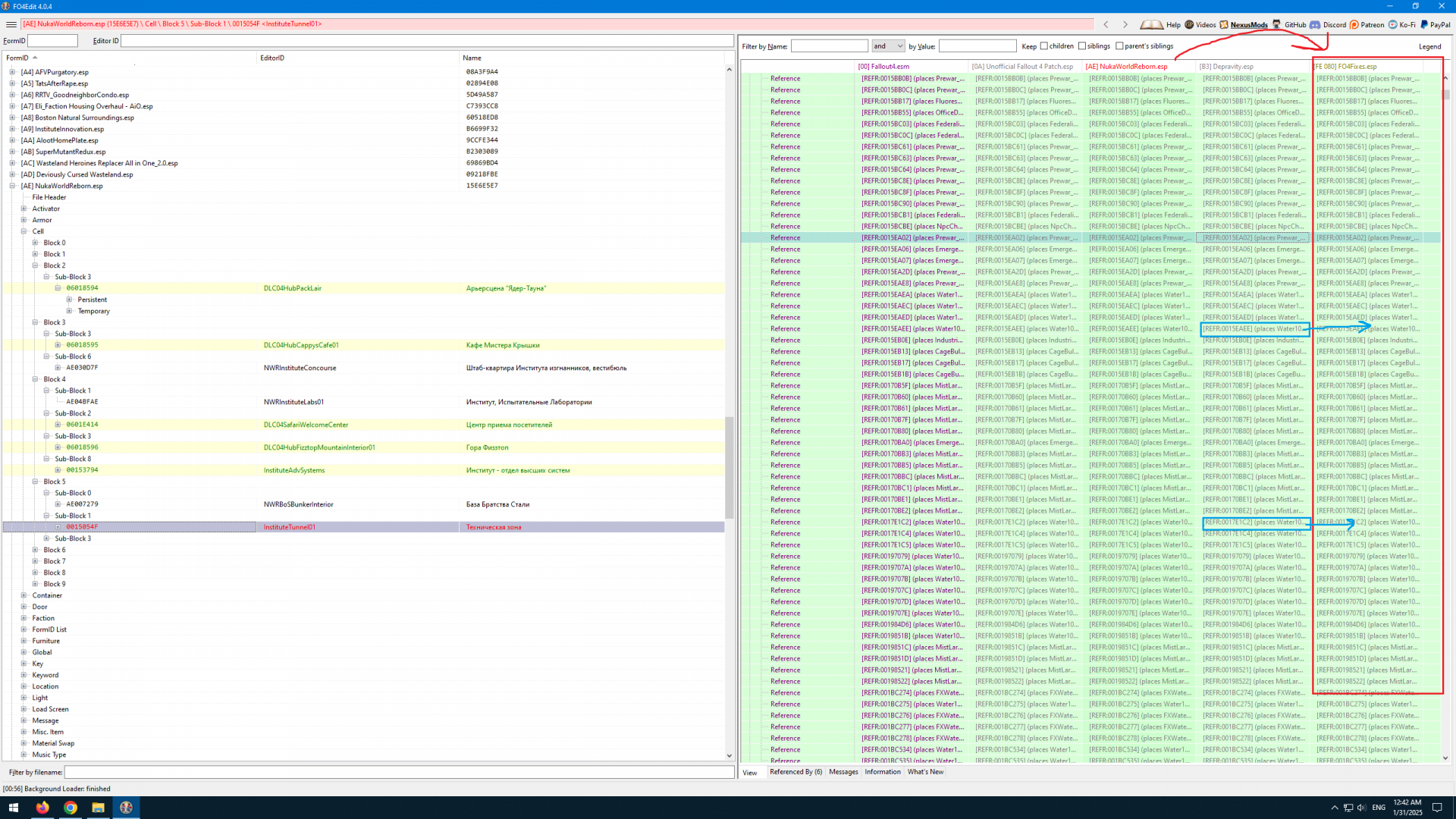Open the Videos link icon
The image size is (1456, 819).
(1189, 24)
